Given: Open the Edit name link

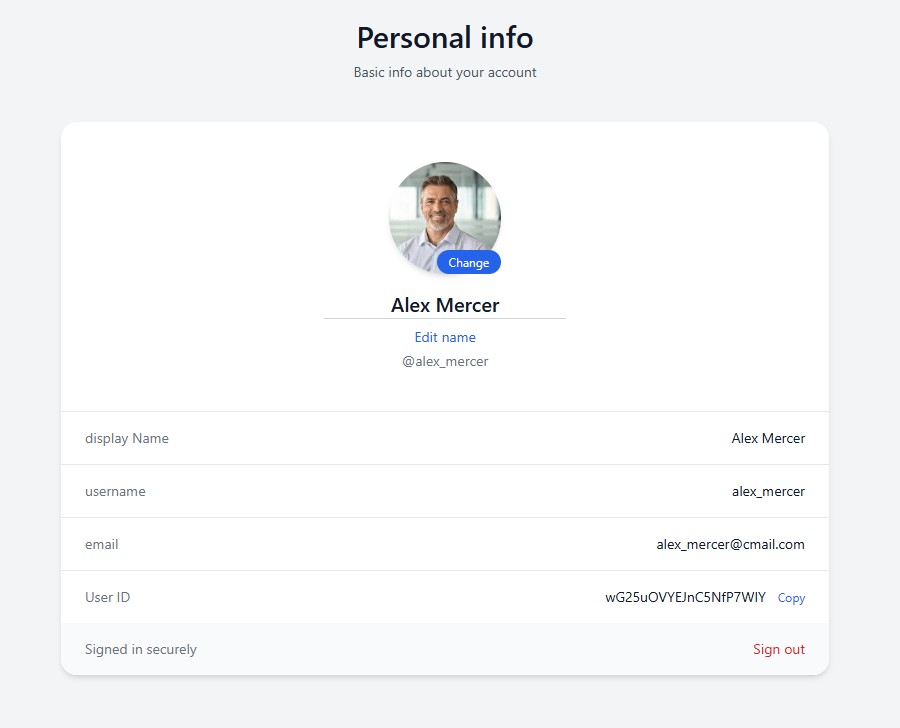Looking at the screenshot, I should 444,337.
